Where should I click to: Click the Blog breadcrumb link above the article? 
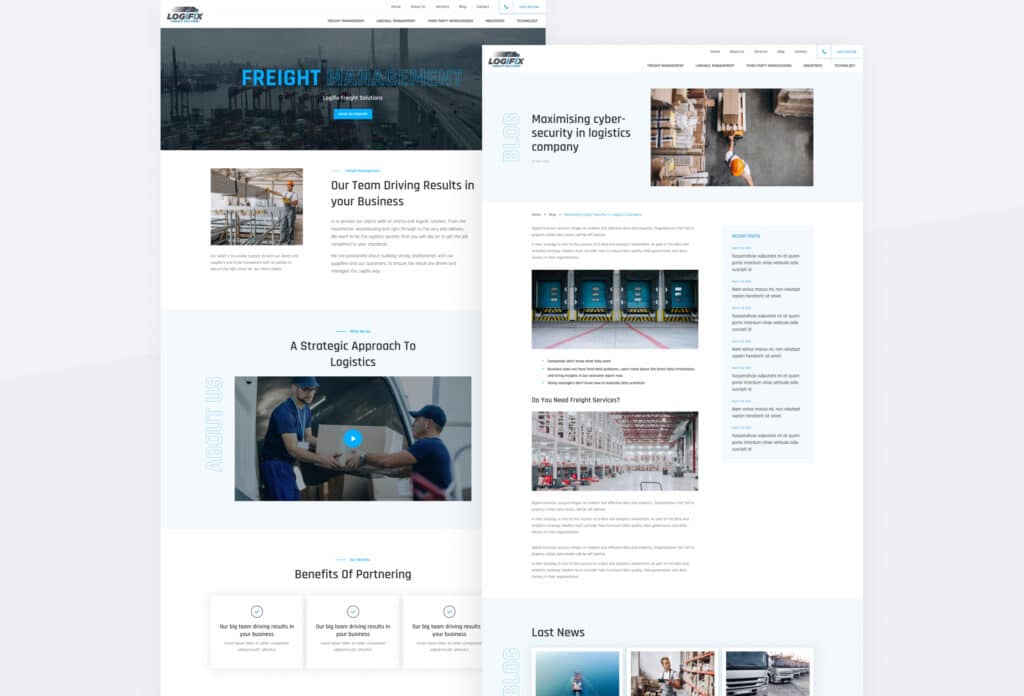click(x=551, y=213)
